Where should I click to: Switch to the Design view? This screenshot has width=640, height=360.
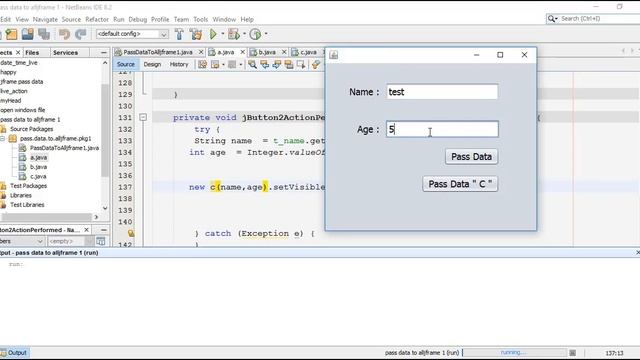(x=152, y=64)
